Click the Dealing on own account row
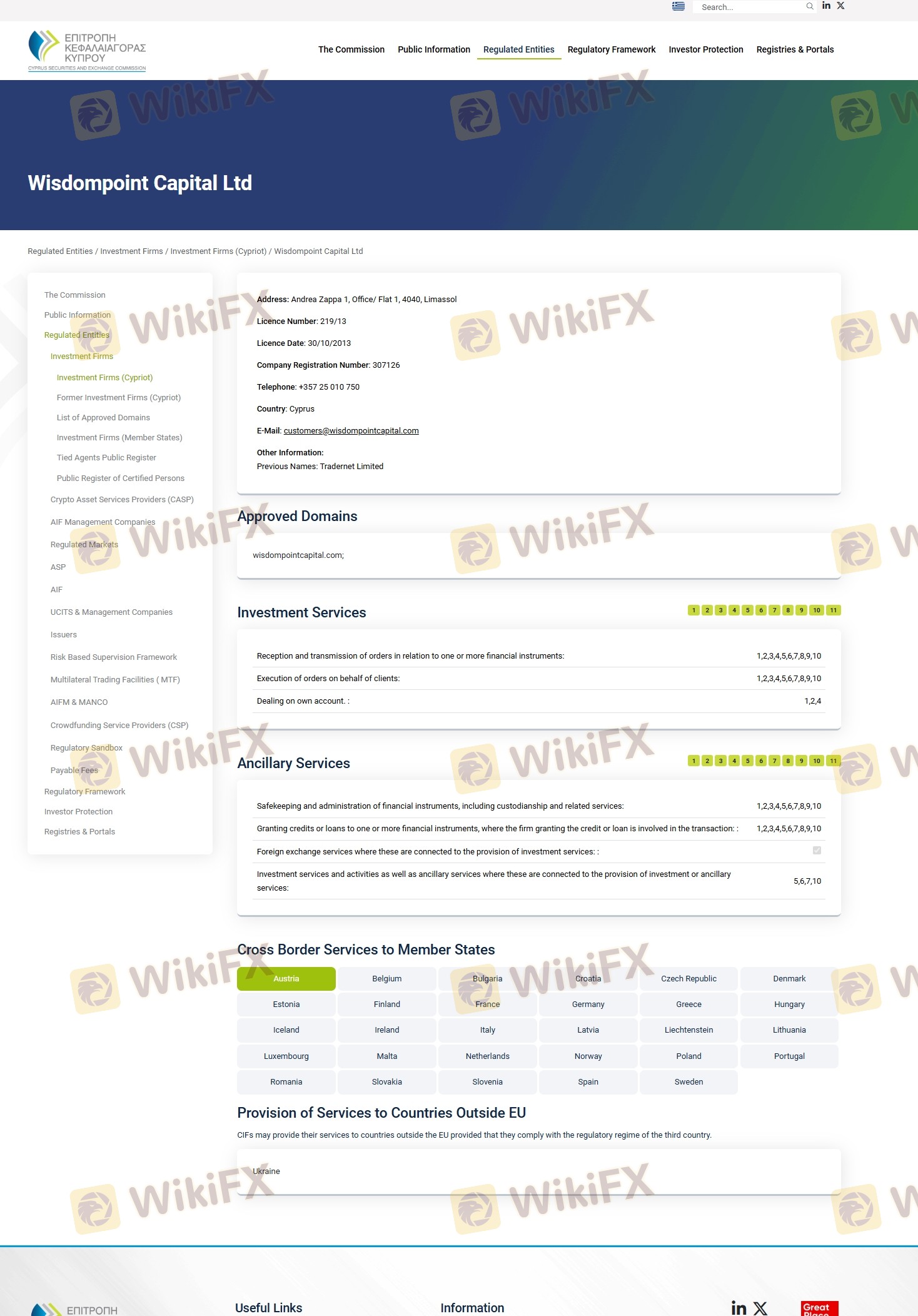This screenshot has width=918, height=1316. point(539,701)
